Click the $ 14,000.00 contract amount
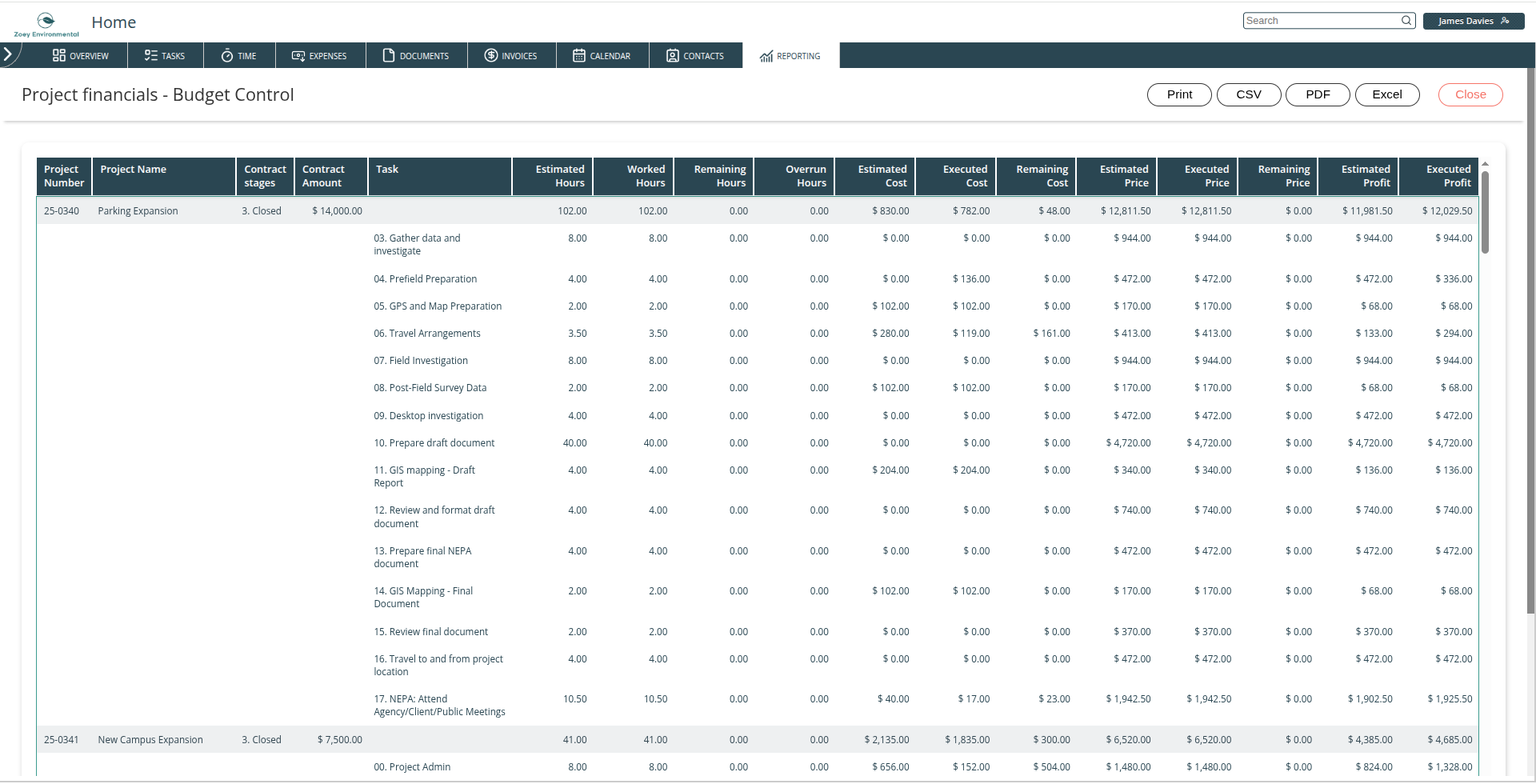 pos(337,211)
